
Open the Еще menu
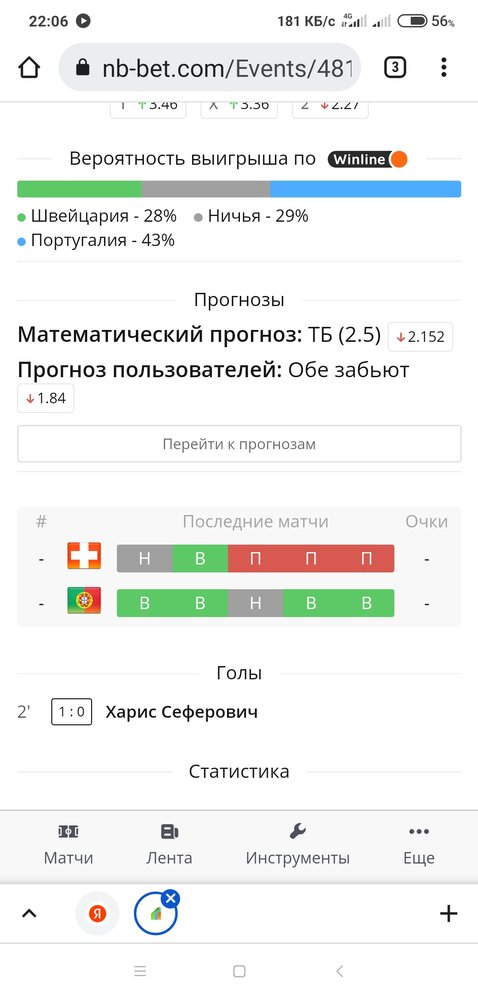click(419, 844)
